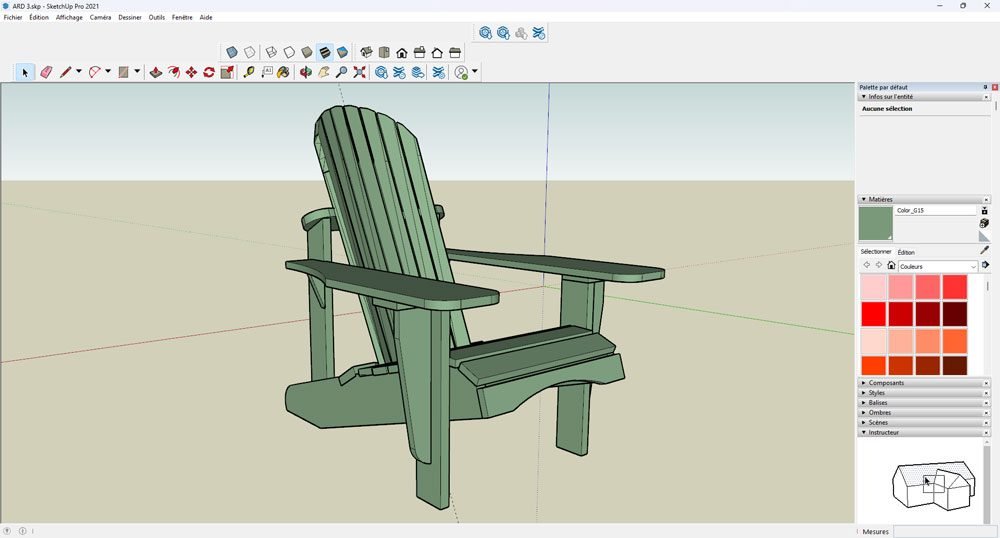Toggle the default tray pin
Image resolution: width=1000 pixels, height=538 pixels.
[985, 87]
